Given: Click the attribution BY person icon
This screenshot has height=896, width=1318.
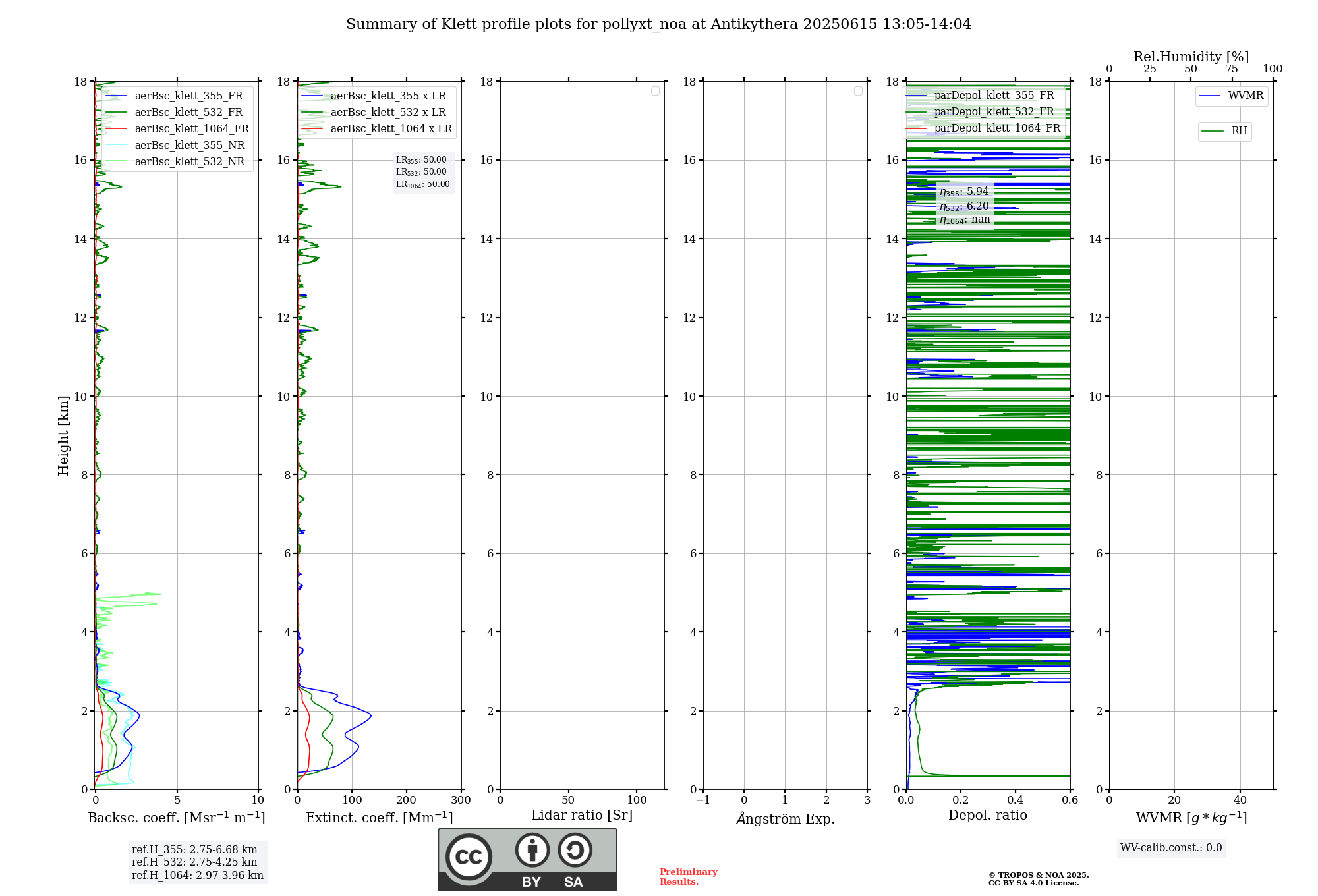Looking at the screenshot, I should tap(532, 850).
